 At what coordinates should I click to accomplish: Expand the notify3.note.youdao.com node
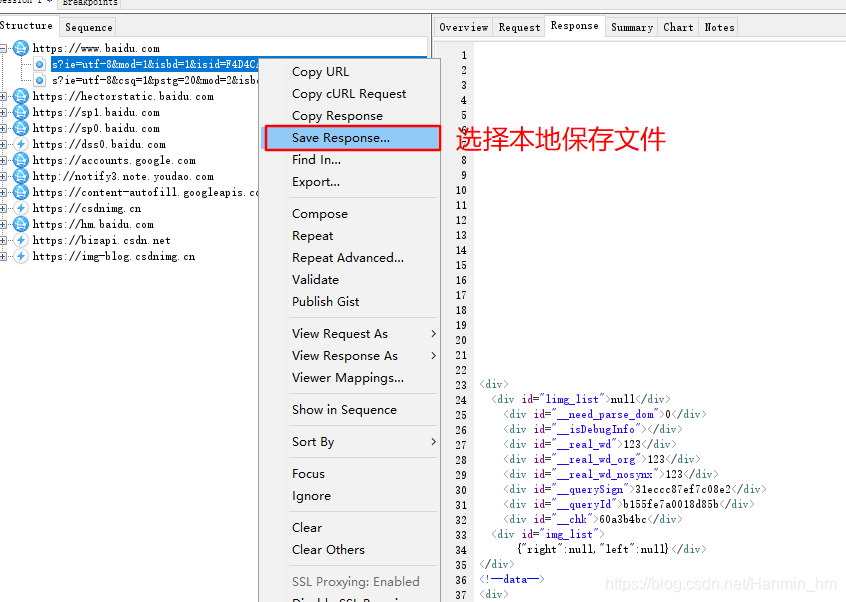click(x=3, y=176)
